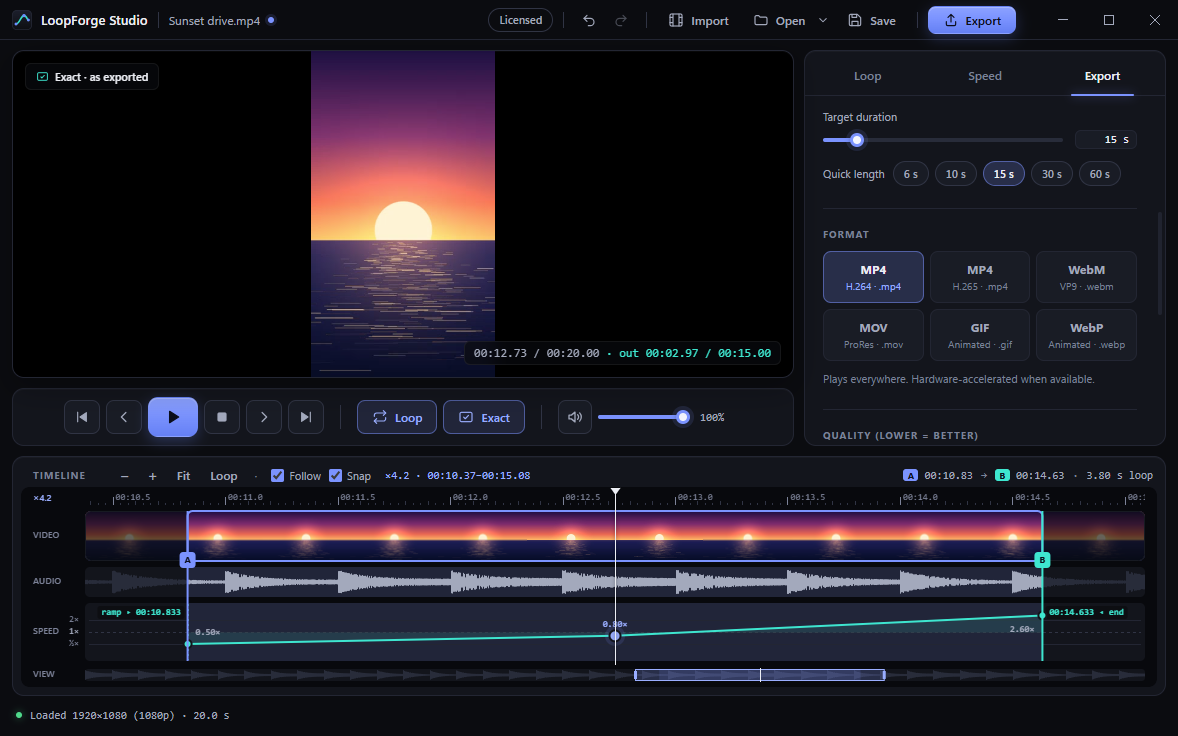Step forward one frame
The width and height of the screenshot is (1178, 736).
264,417
